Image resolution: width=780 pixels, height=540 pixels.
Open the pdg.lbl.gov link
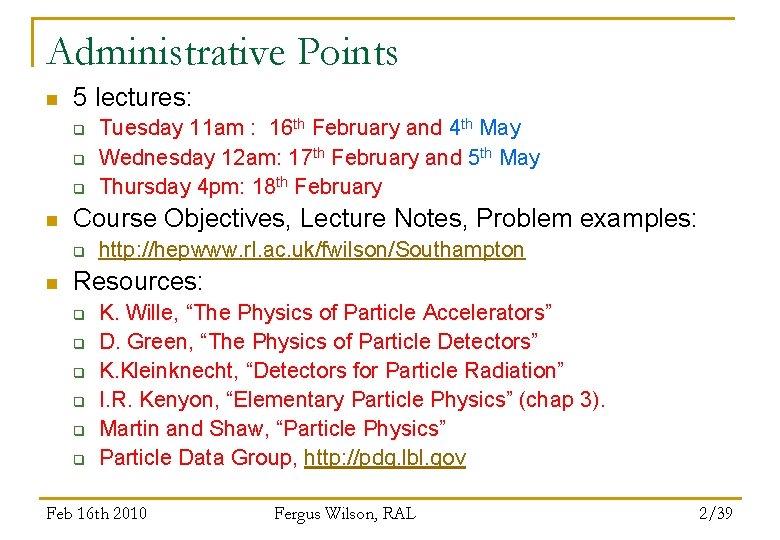pyautogui.click(x=385, y=458)
